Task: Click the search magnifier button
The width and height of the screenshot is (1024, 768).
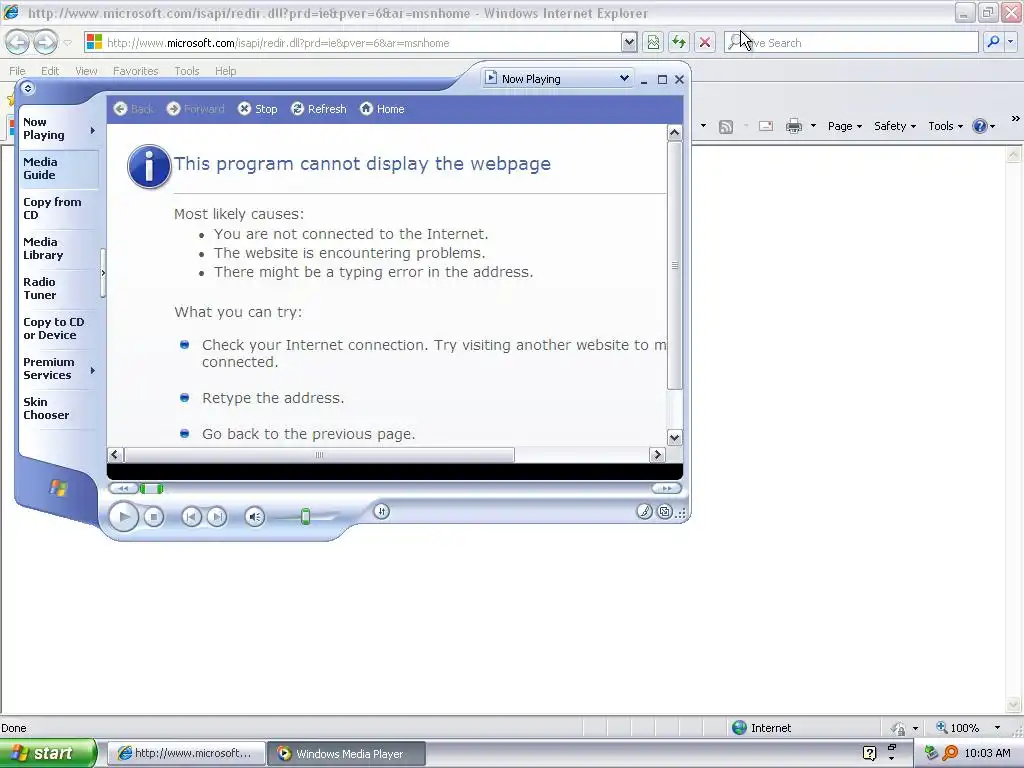Action: [x=993, y=42]
